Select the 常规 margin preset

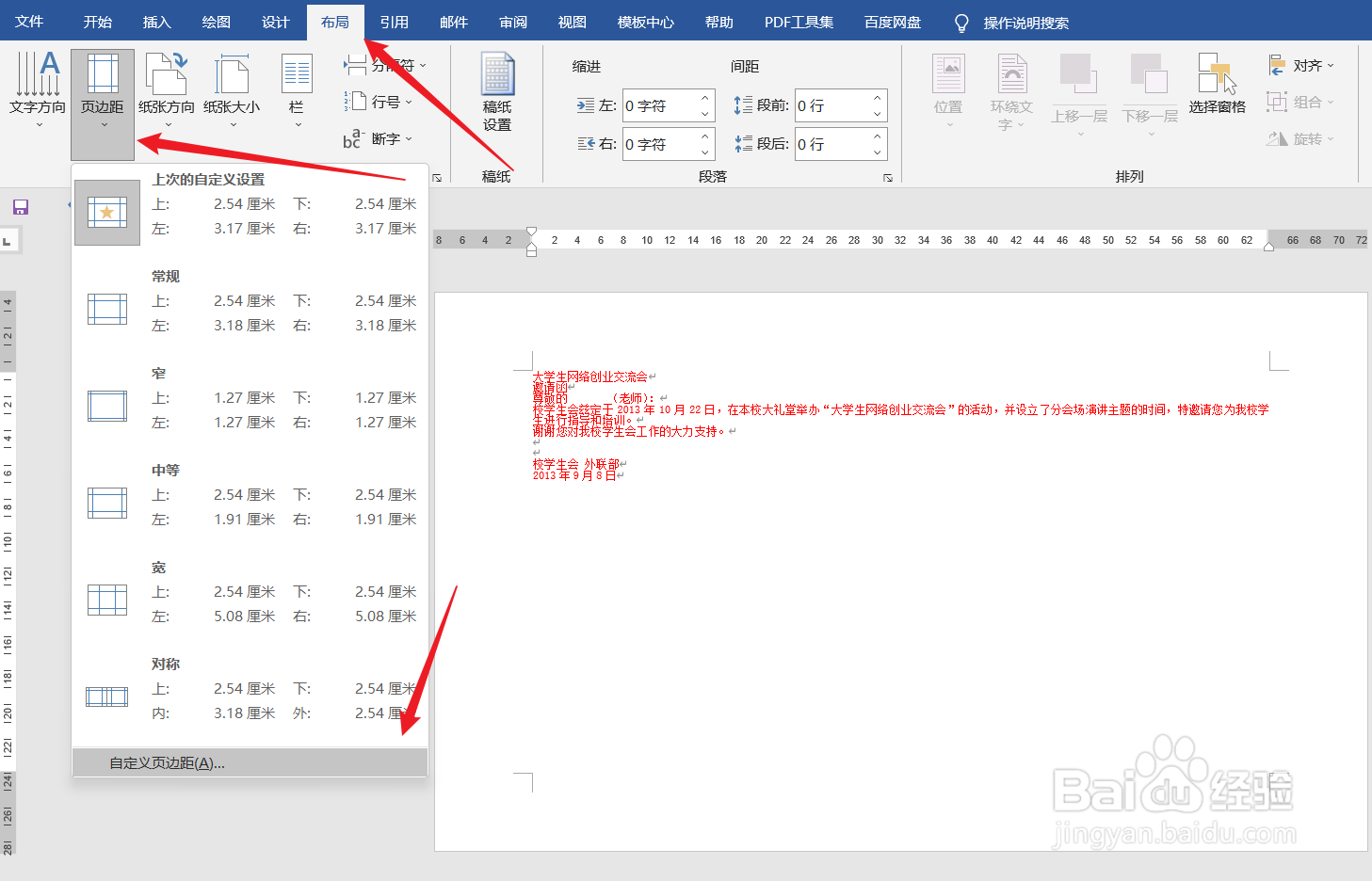click(x=250, y=301)
